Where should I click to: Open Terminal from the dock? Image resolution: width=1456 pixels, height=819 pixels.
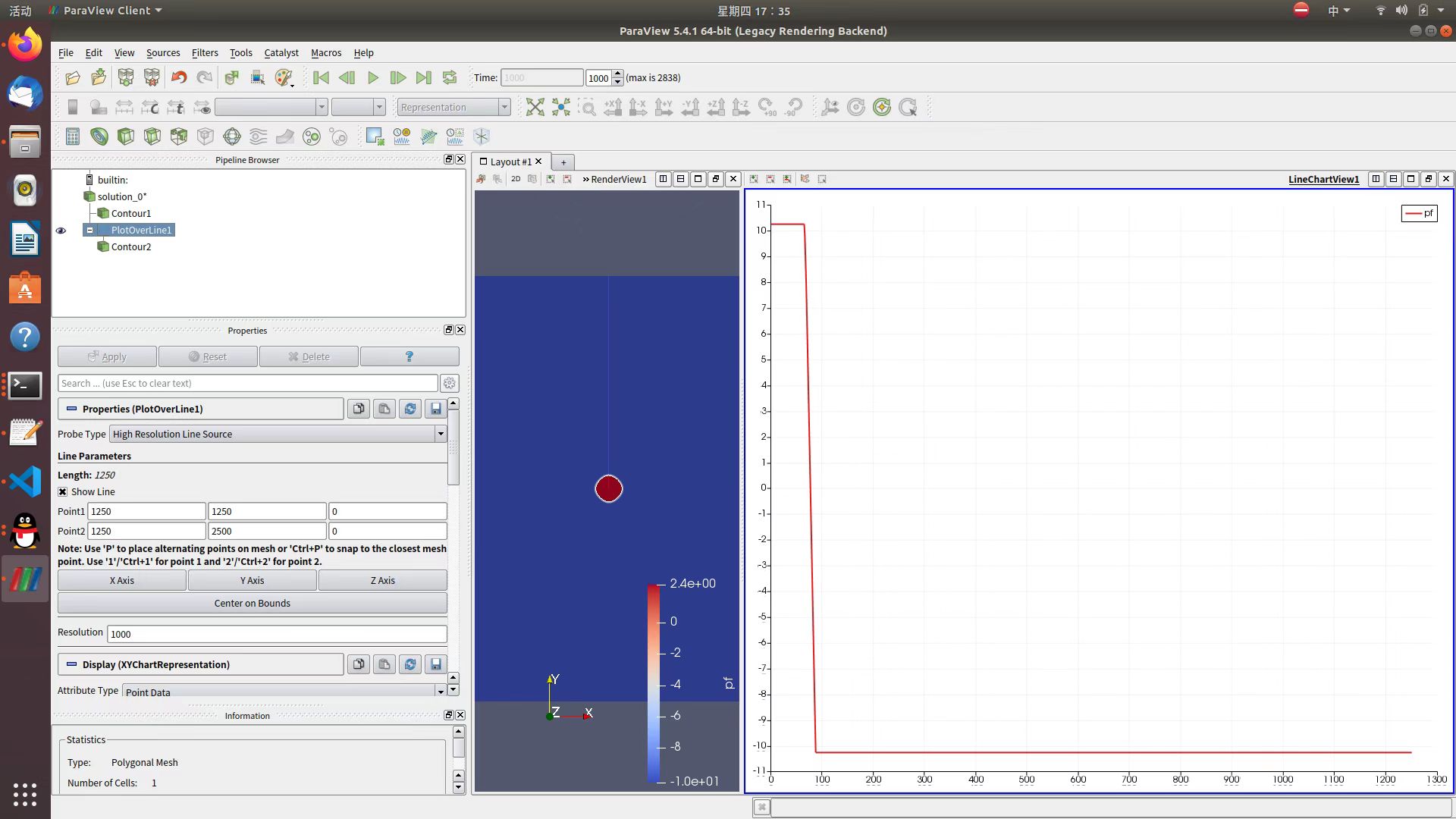[x=25, y=385]
